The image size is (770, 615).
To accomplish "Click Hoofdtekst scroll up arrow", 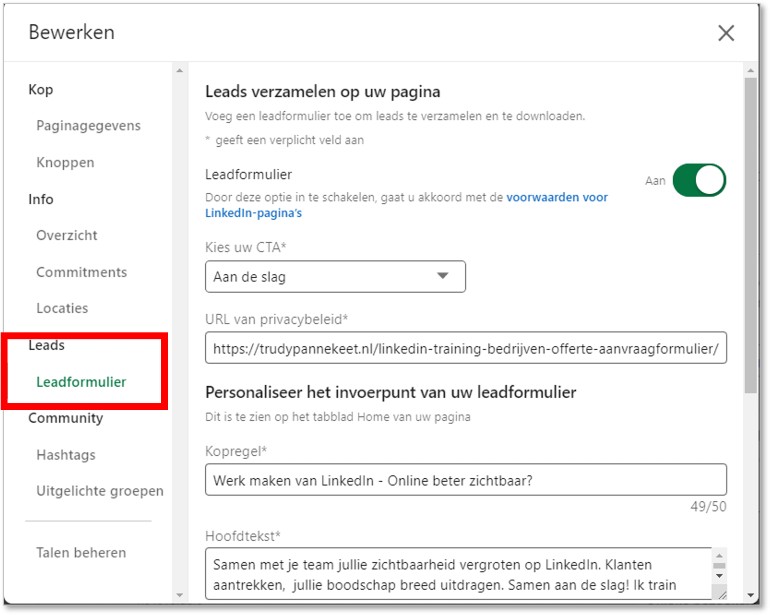I will pos(719,556).
